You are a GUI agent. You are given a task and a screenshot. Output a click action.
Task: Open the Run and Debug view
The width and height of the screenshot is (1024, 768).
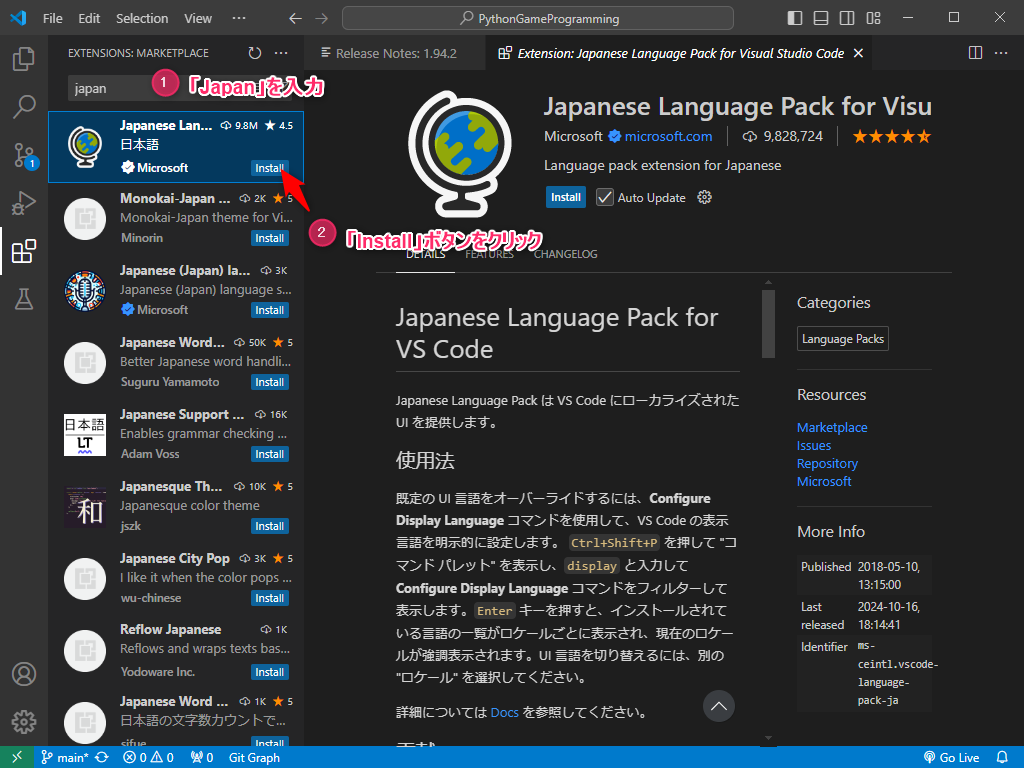point(24,203)
